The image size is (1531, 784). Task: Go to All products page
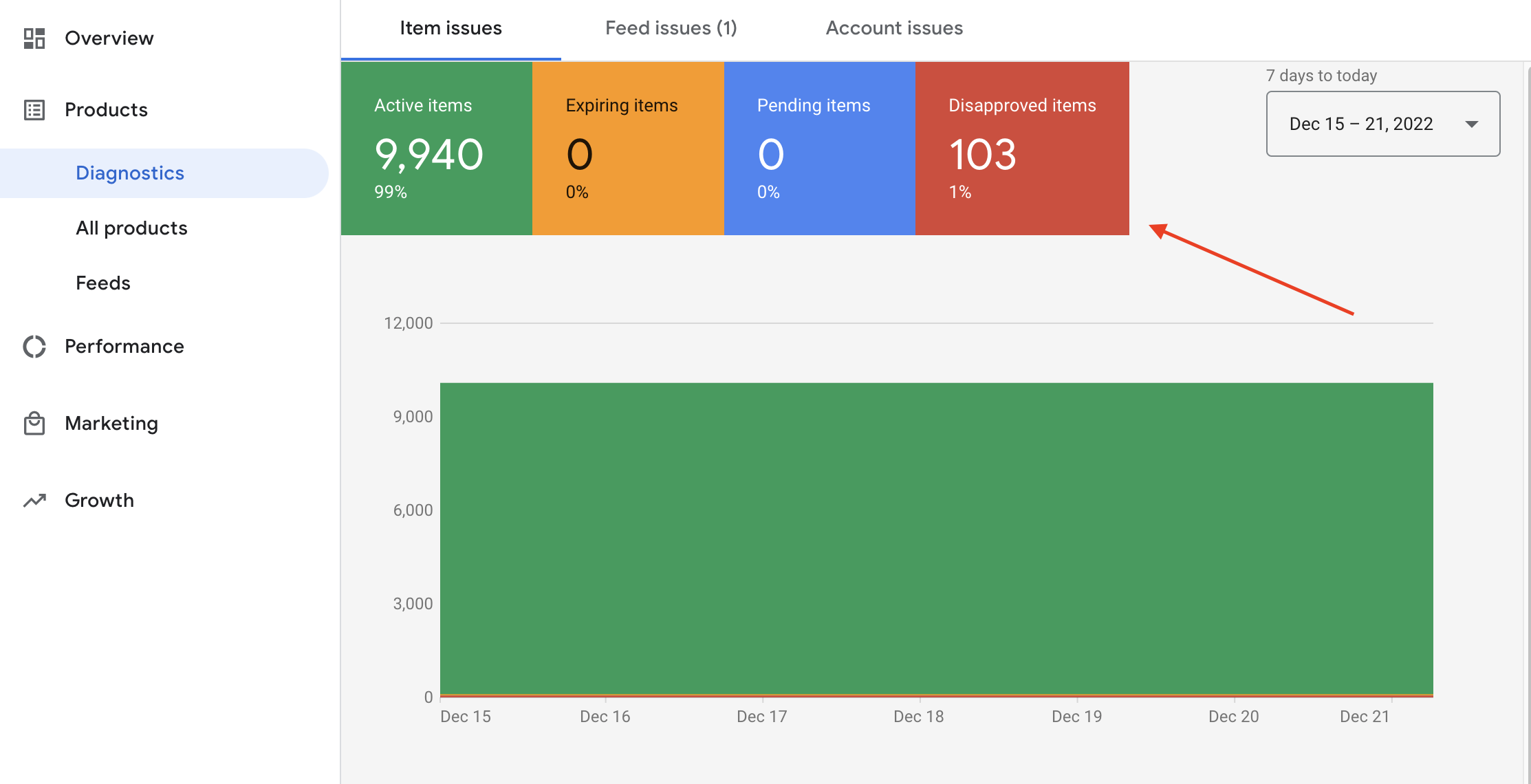click(x=131, y=228)
